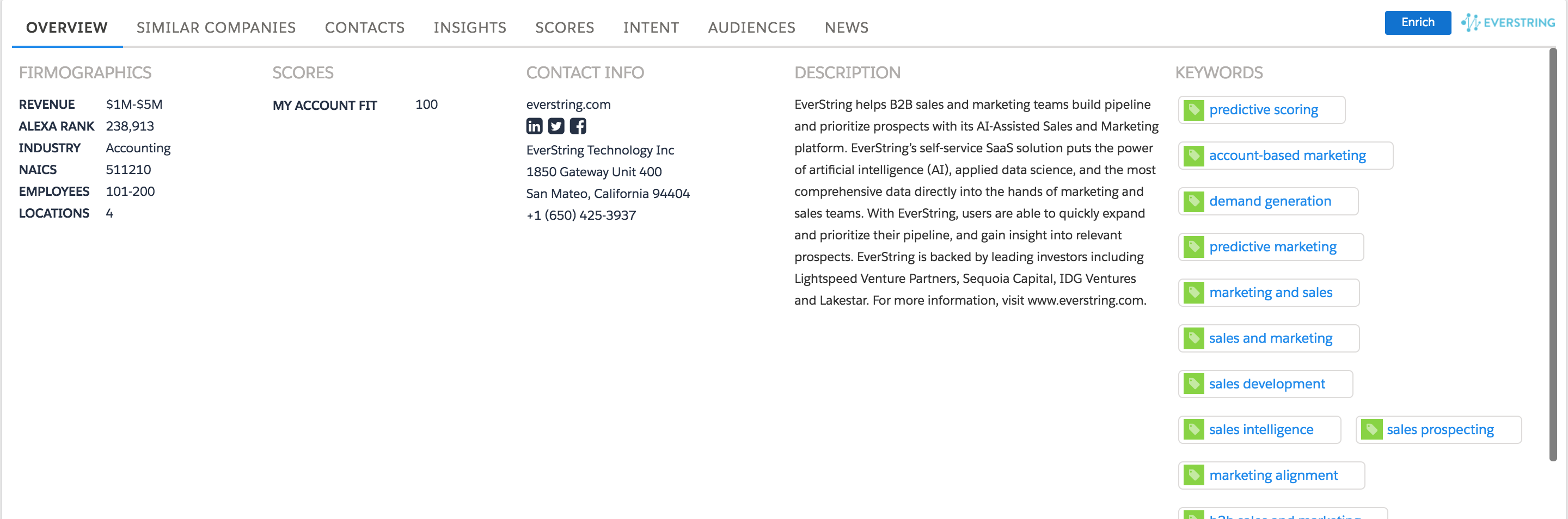Click the sales development keyword link
1568x519 pixels.
(1267, 384)
